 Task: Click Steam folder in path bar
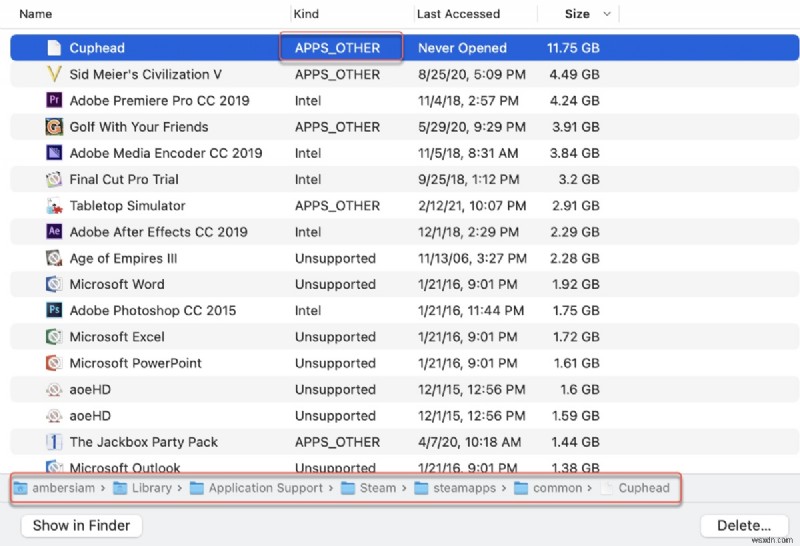[368, 488]
